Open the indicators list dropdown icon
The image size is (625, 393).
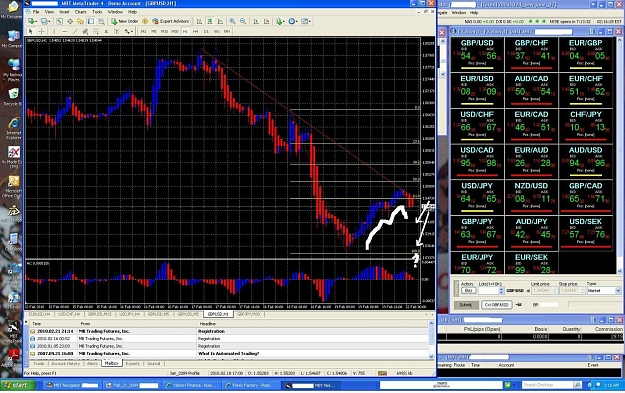[280, 21]
